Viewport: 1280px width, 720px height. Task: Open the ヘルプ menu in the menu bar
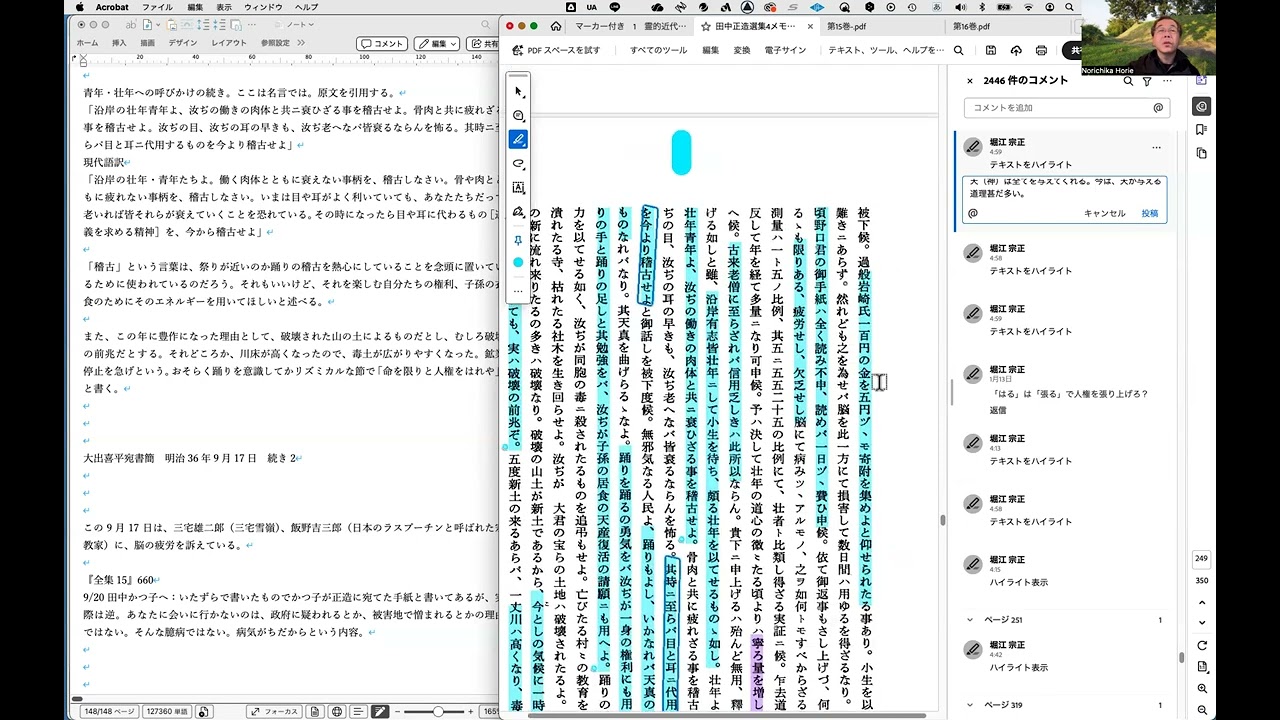pyautogui.click(x=307, y=7)
